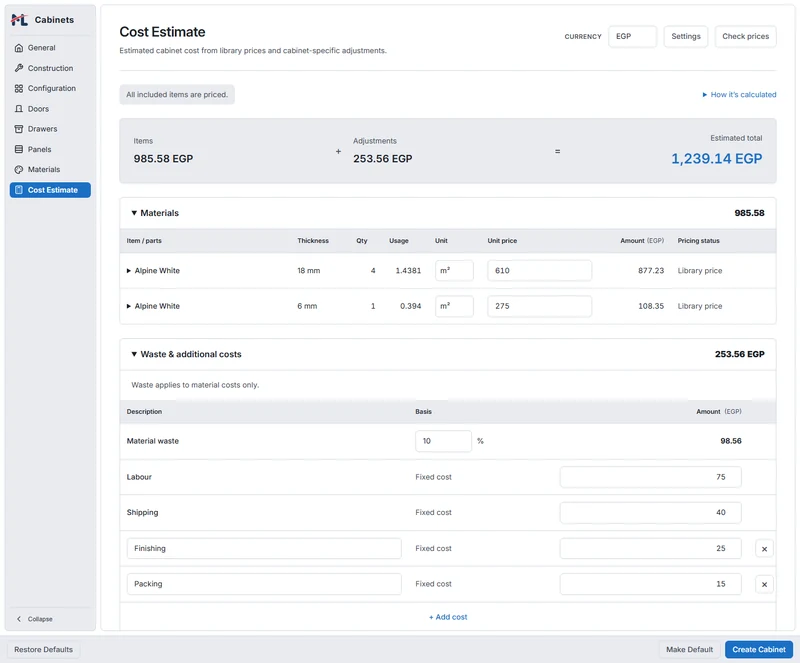This screenshot has height=663, width=800.
Task: Click the Cabinets app logo icon
Action: pos(19,20)
